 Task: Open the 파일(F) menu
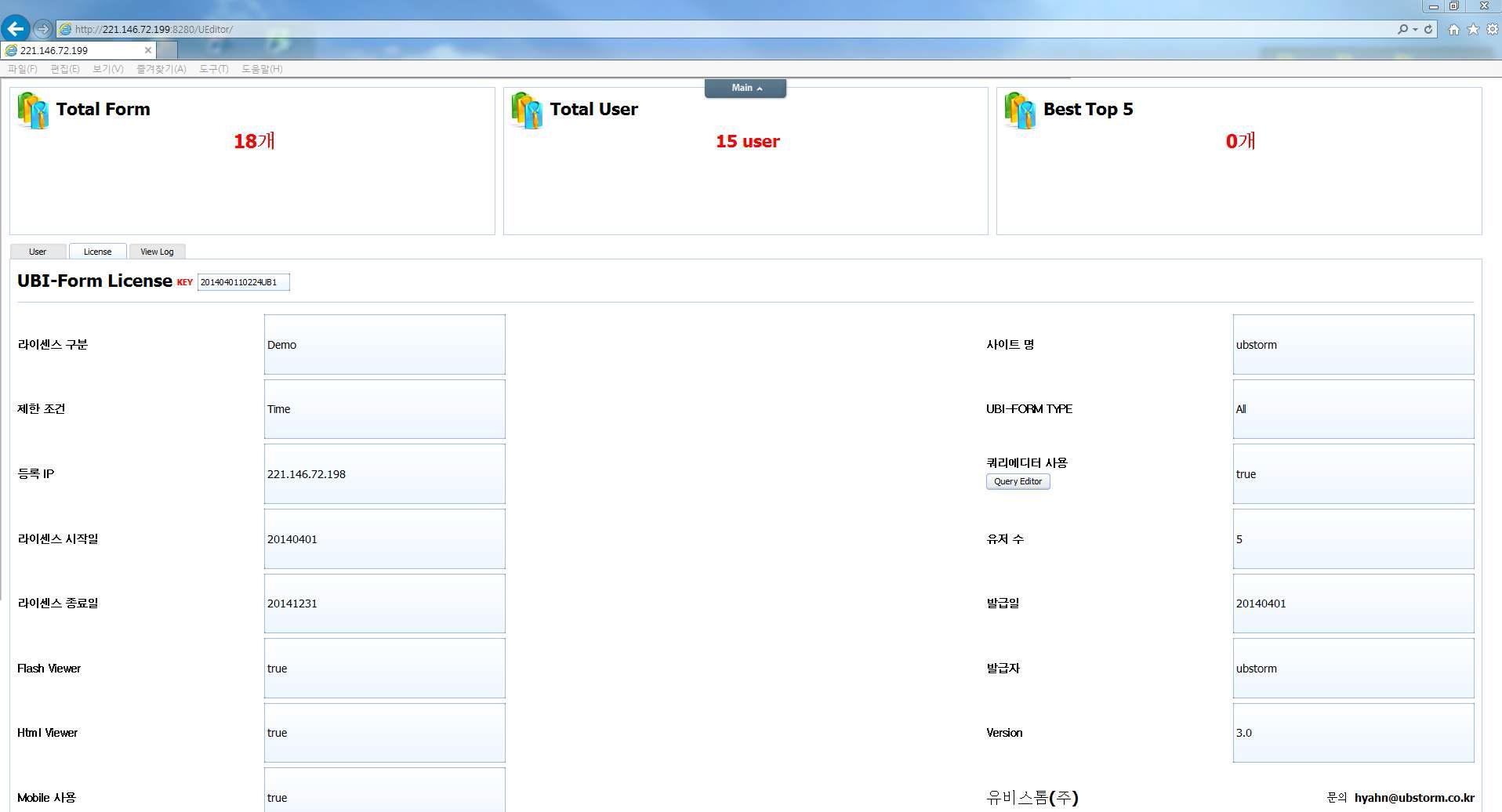[x=23, y=69]
